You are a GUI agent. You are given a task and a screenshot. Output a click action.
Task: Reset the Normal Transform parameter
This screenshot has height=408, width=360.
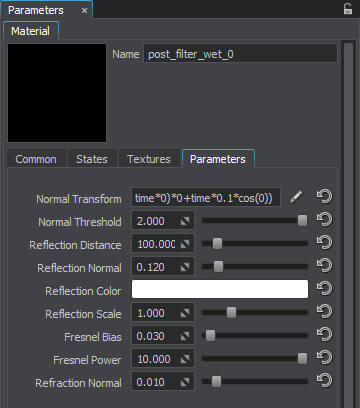coord(324,196)
